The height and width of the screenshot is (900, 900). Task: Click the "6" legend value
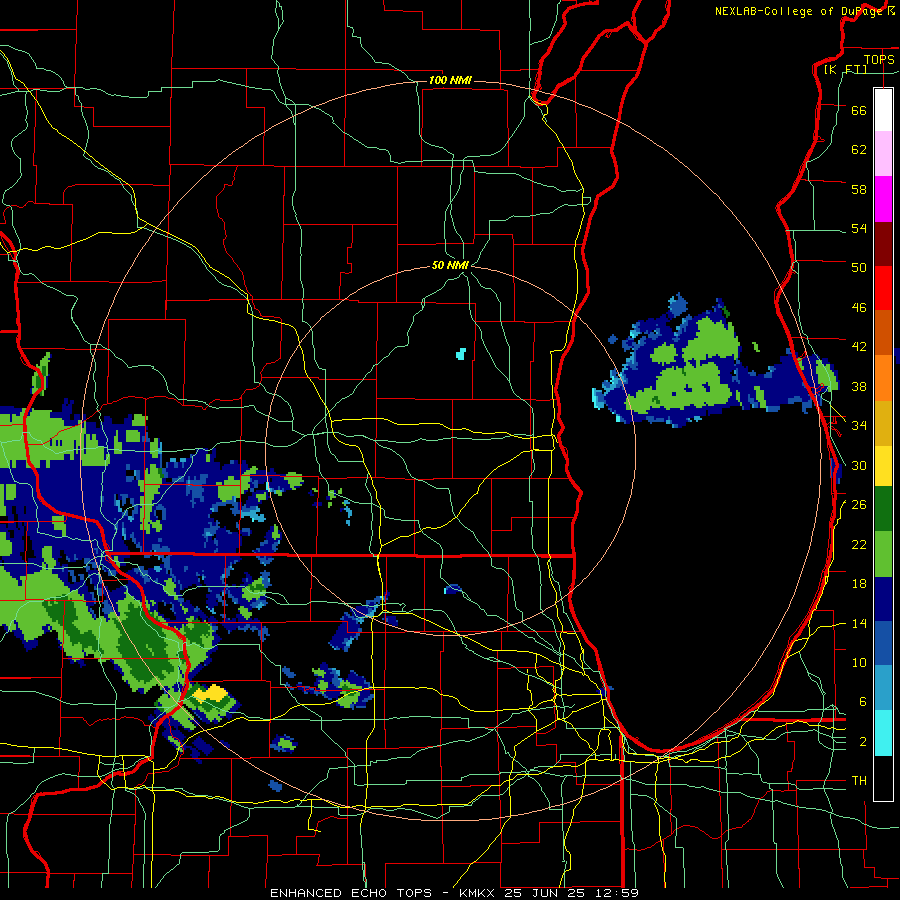point(863,702)
